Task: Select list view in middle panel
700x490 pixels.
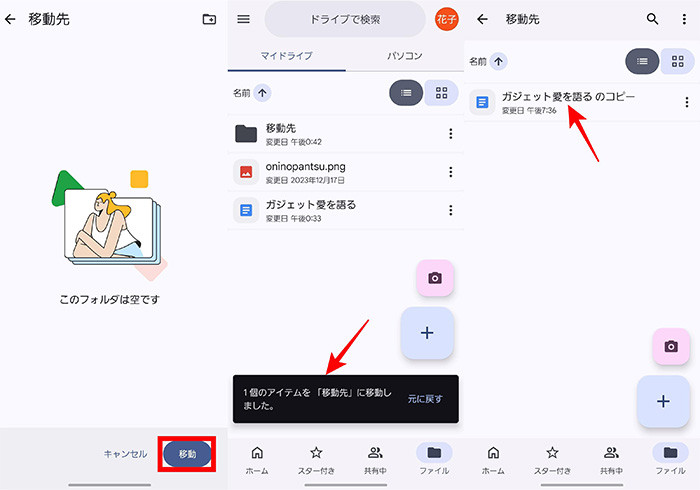Action: pos(406,93)
